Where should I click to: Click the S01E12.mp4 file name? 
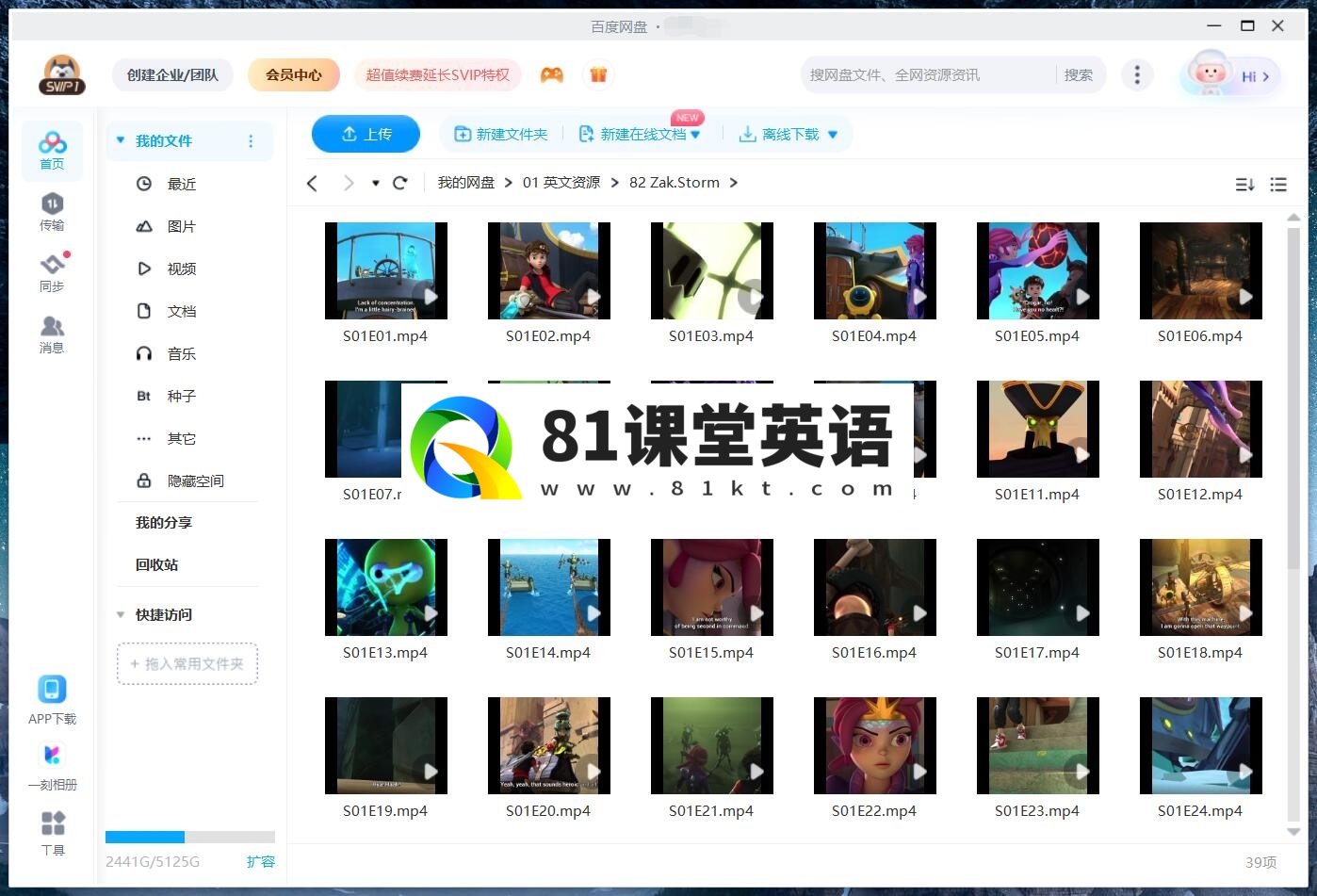click(x=1200, y=494)
